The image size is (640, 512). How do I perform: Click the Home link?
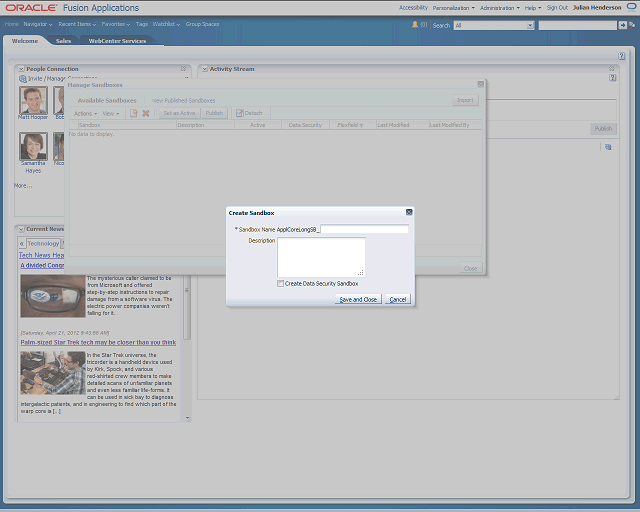pyautogui.click(x=11, y=24)
